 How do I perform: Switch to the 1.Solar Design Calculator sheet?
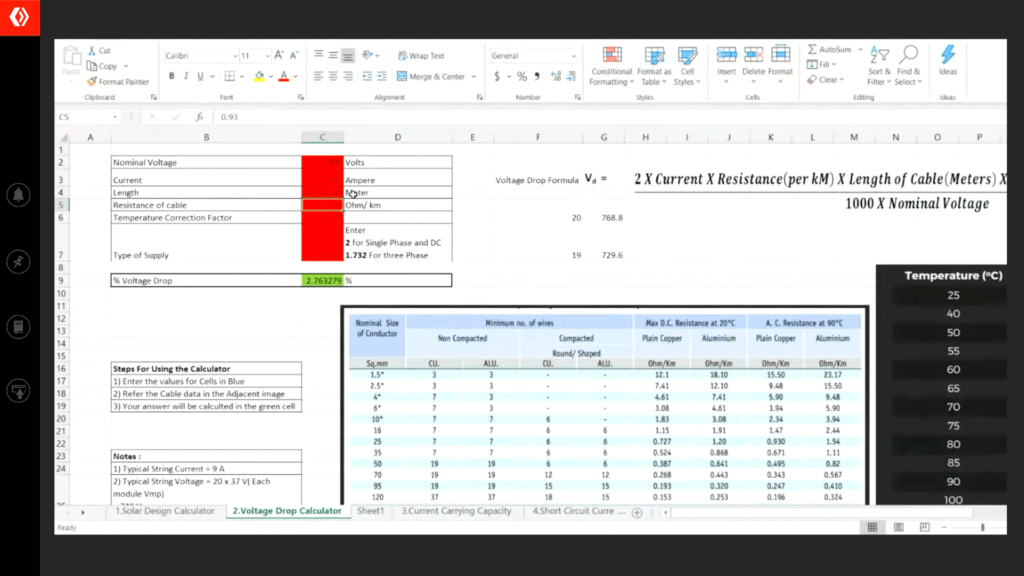(x=165, y=511)
